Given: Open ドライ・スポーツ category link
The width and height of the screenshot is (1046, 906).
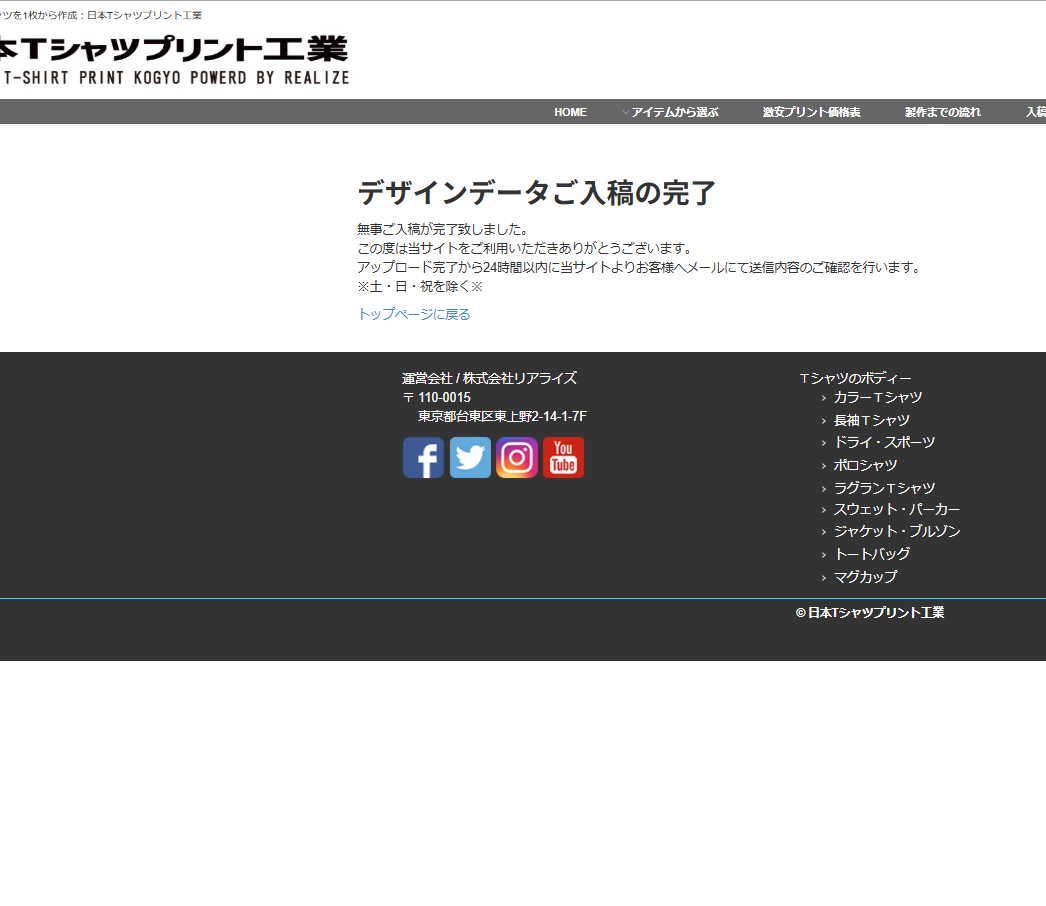Looking at the screenshot, I should point(884,442).
